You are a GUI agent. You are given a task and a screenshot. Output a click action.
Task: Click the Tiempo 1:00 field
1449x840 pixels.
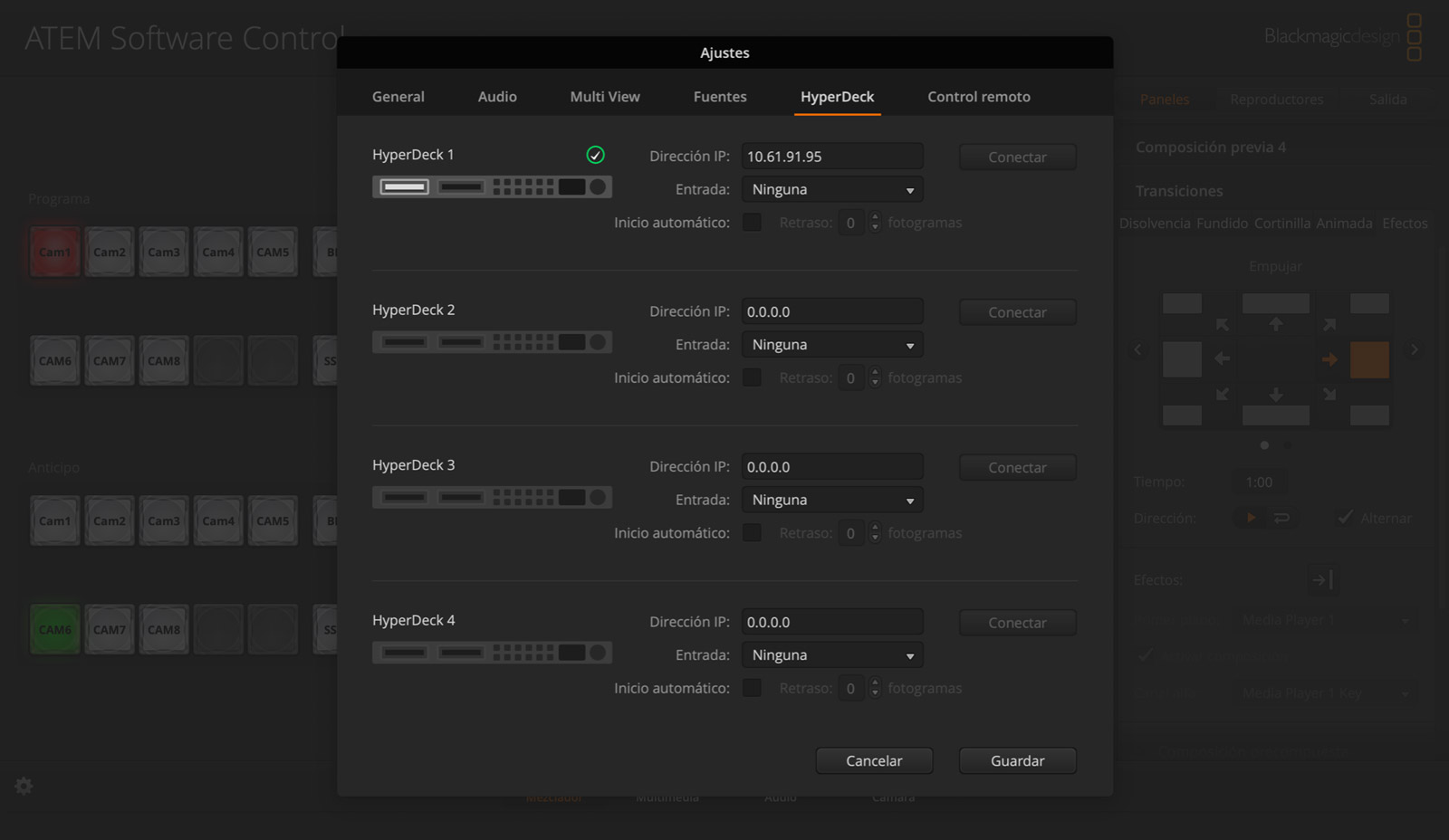(x=1260, y=482)
